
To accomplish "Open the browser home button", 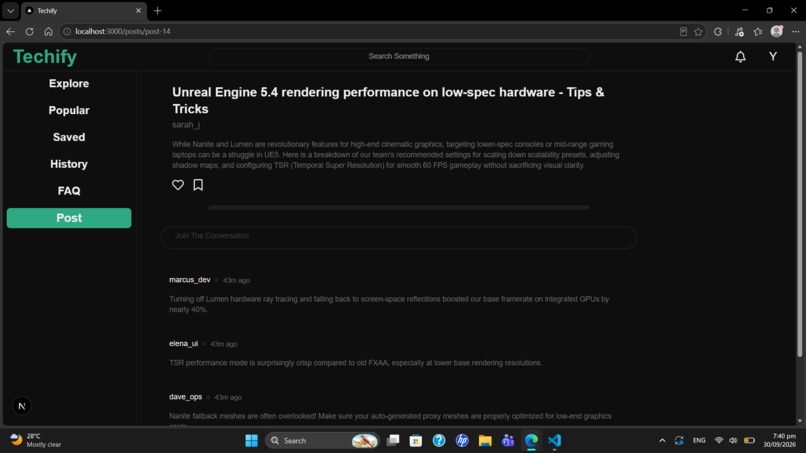I will pos(48,31).
